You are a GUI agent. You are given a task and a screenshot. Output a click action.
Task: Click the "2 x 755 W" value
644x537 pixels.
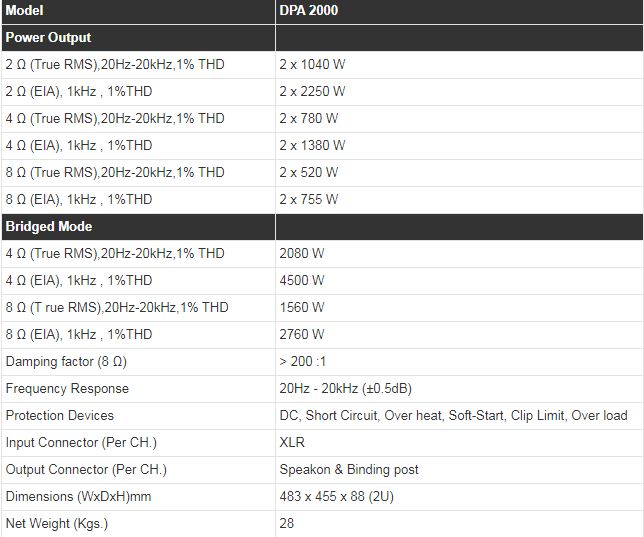309,199
